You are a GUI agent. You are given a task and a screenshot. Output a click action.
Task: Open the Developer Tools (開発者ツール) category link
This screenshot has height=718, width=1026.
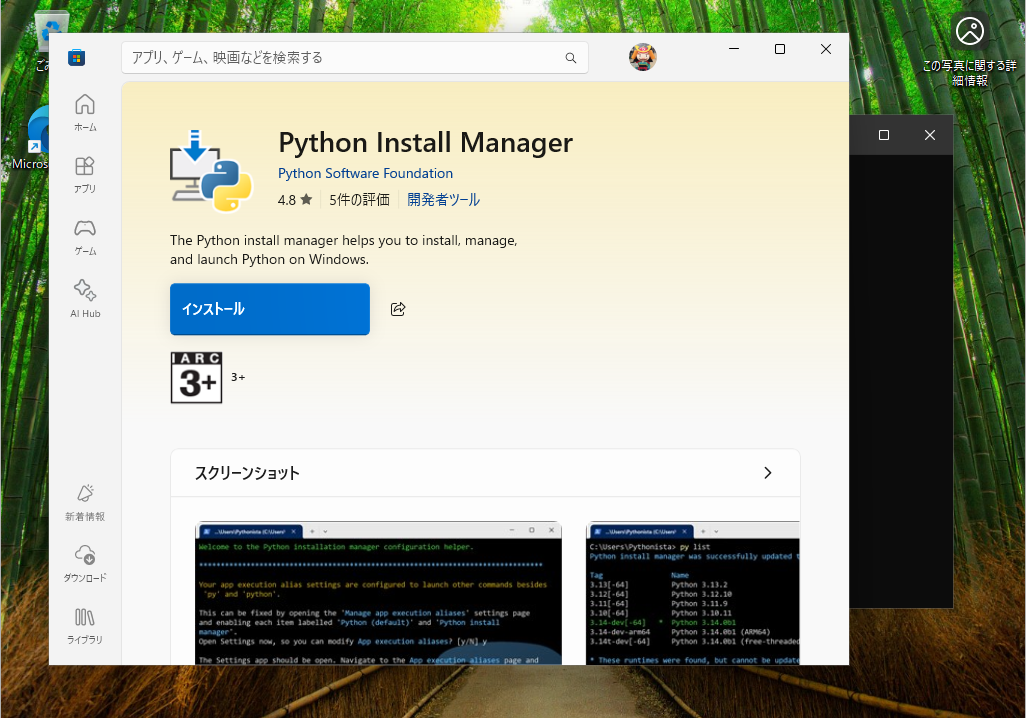click(x=444, y=200)
